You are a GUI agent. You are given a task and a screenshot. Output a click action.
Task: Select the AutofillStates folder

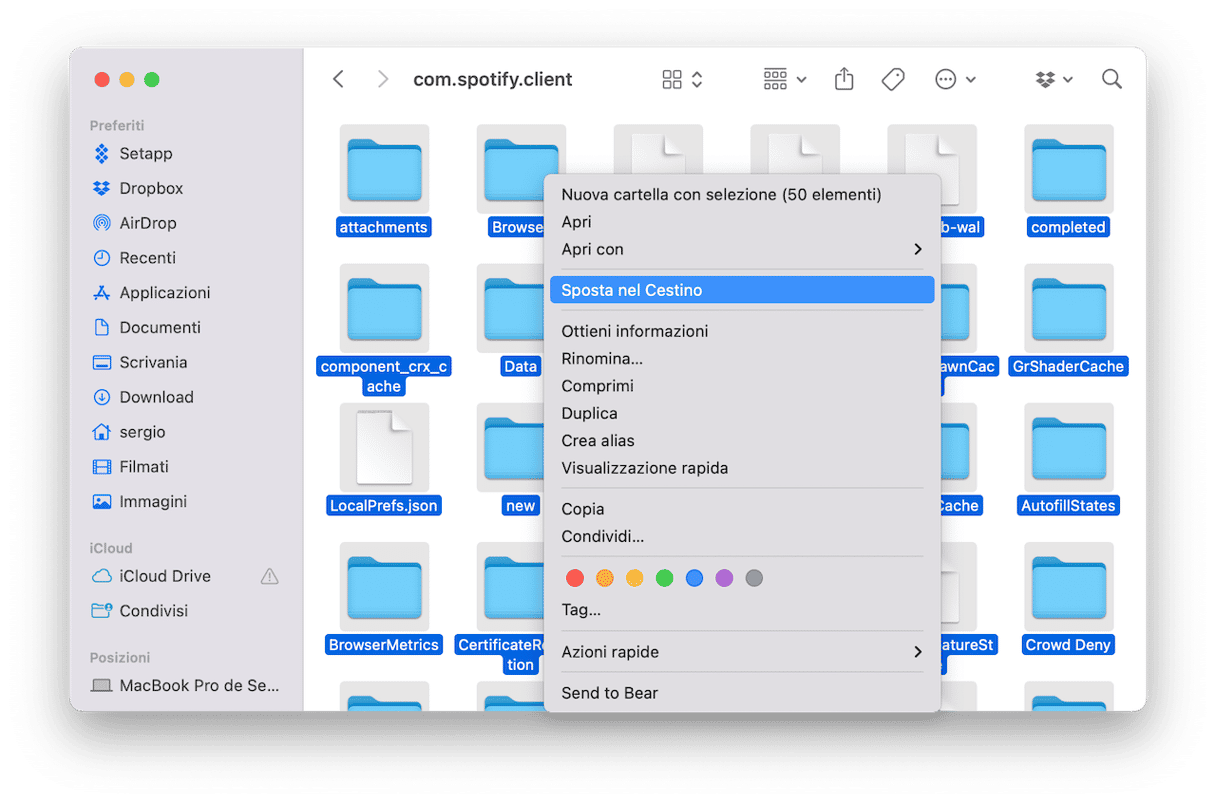[x=1068, y=459]
